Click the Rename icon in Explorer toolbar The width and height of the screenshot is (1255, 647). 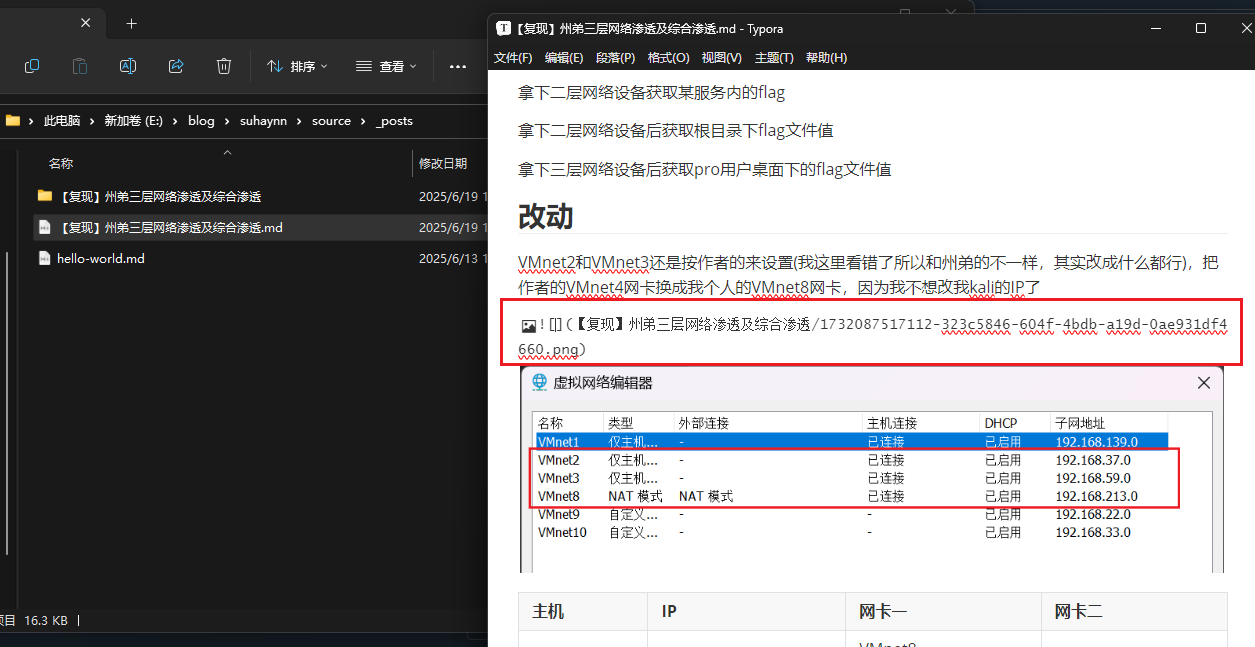coord(128,66)
